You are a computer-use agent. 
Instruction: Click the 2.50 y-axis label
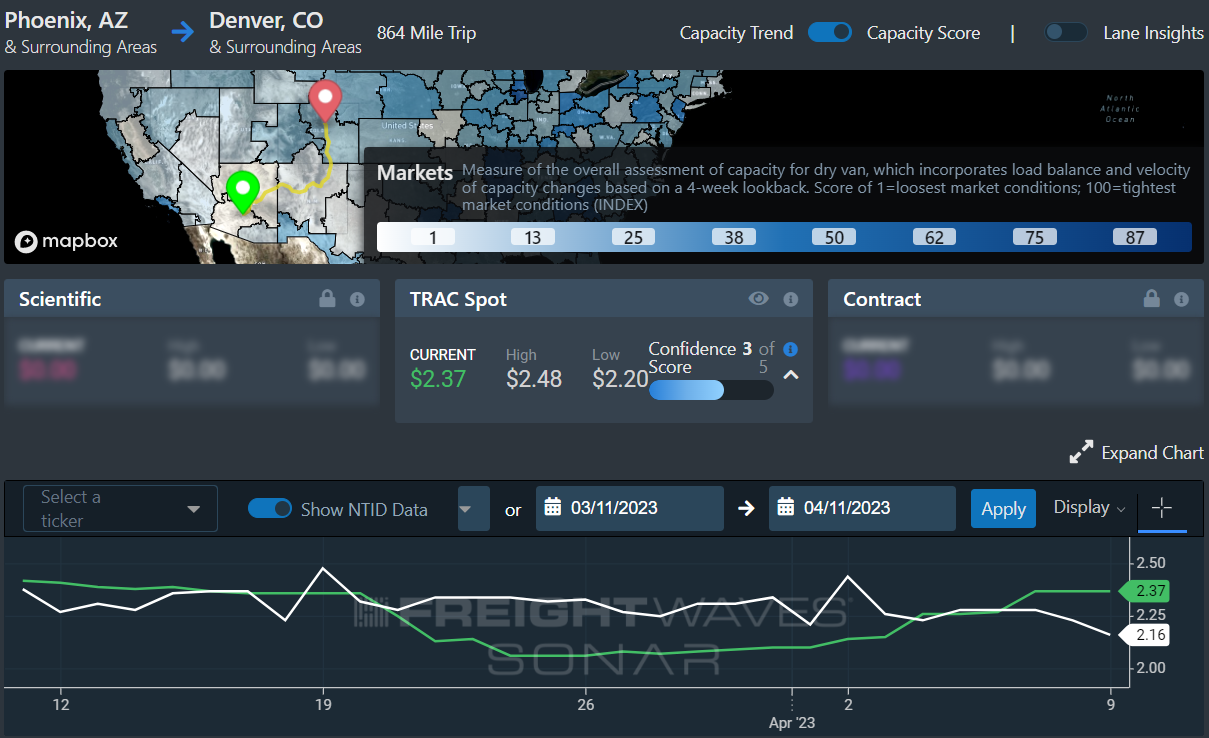click(1151, 561)
